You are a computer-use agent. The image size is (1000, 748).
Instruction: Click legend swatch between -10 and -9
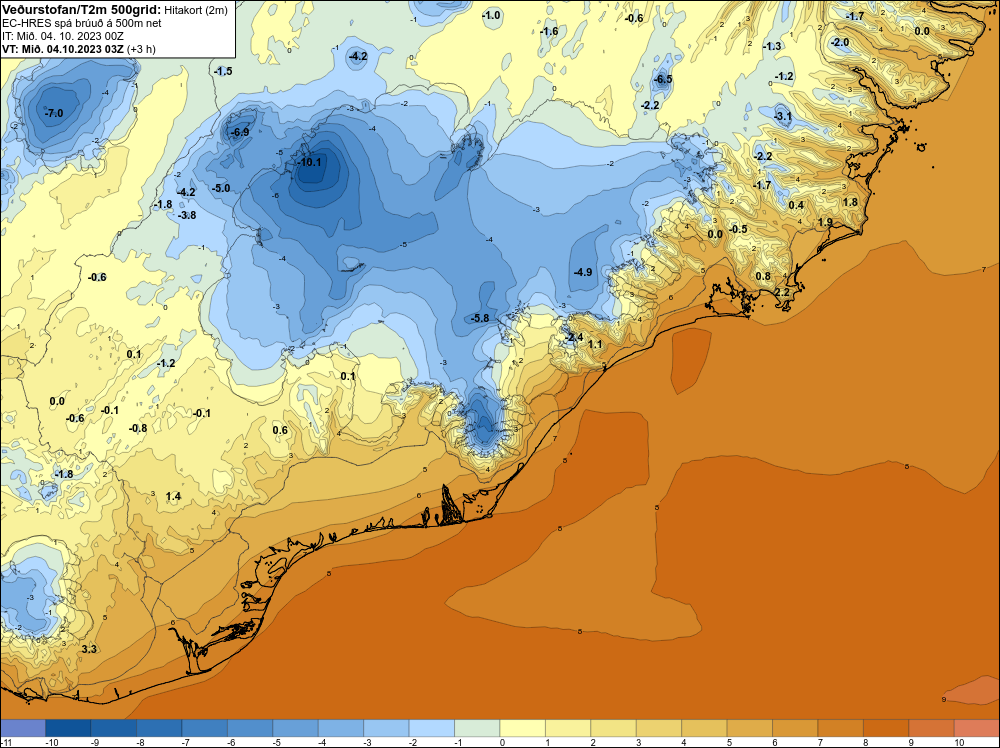tap(68, 728)
